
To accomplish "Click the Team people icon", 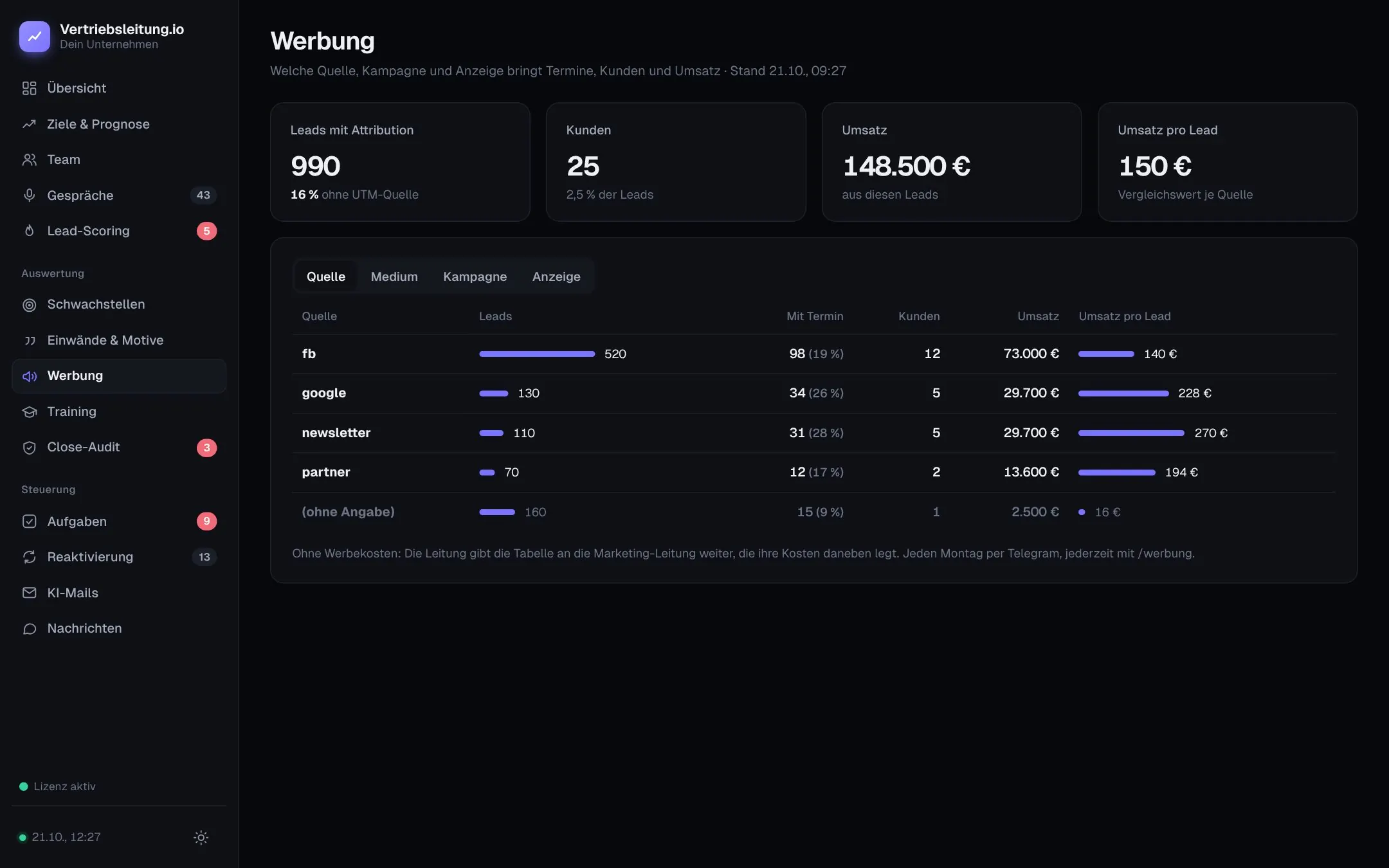I will point(30,159).
